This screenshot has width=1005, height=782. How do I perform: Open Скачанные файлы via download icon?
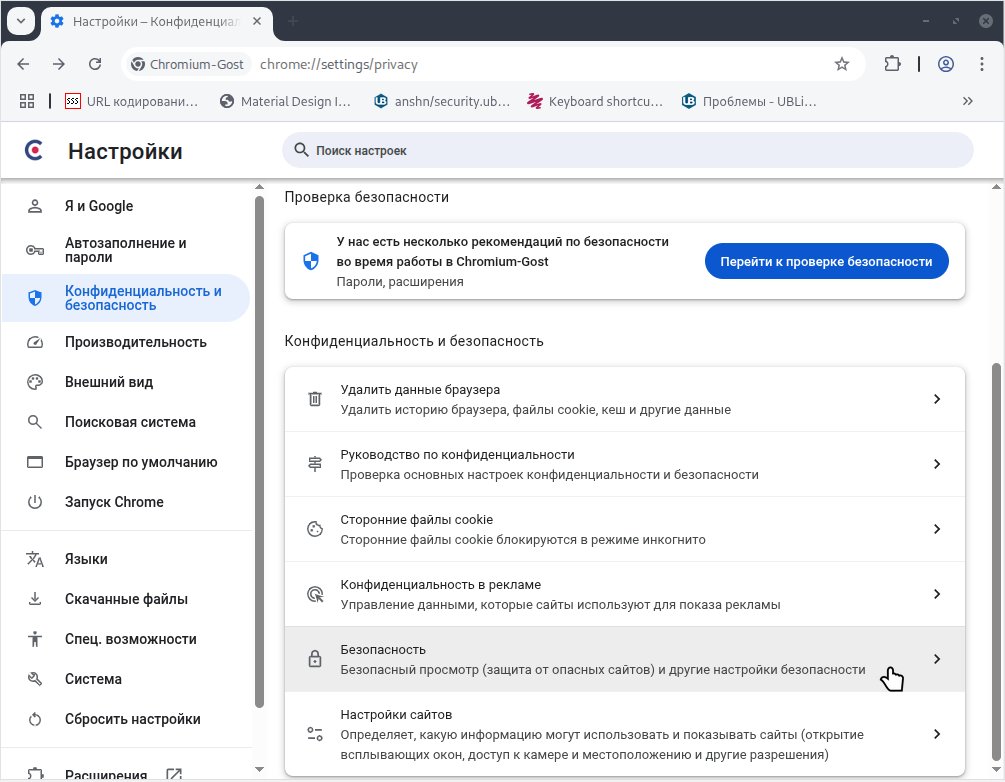click(33, 598)
